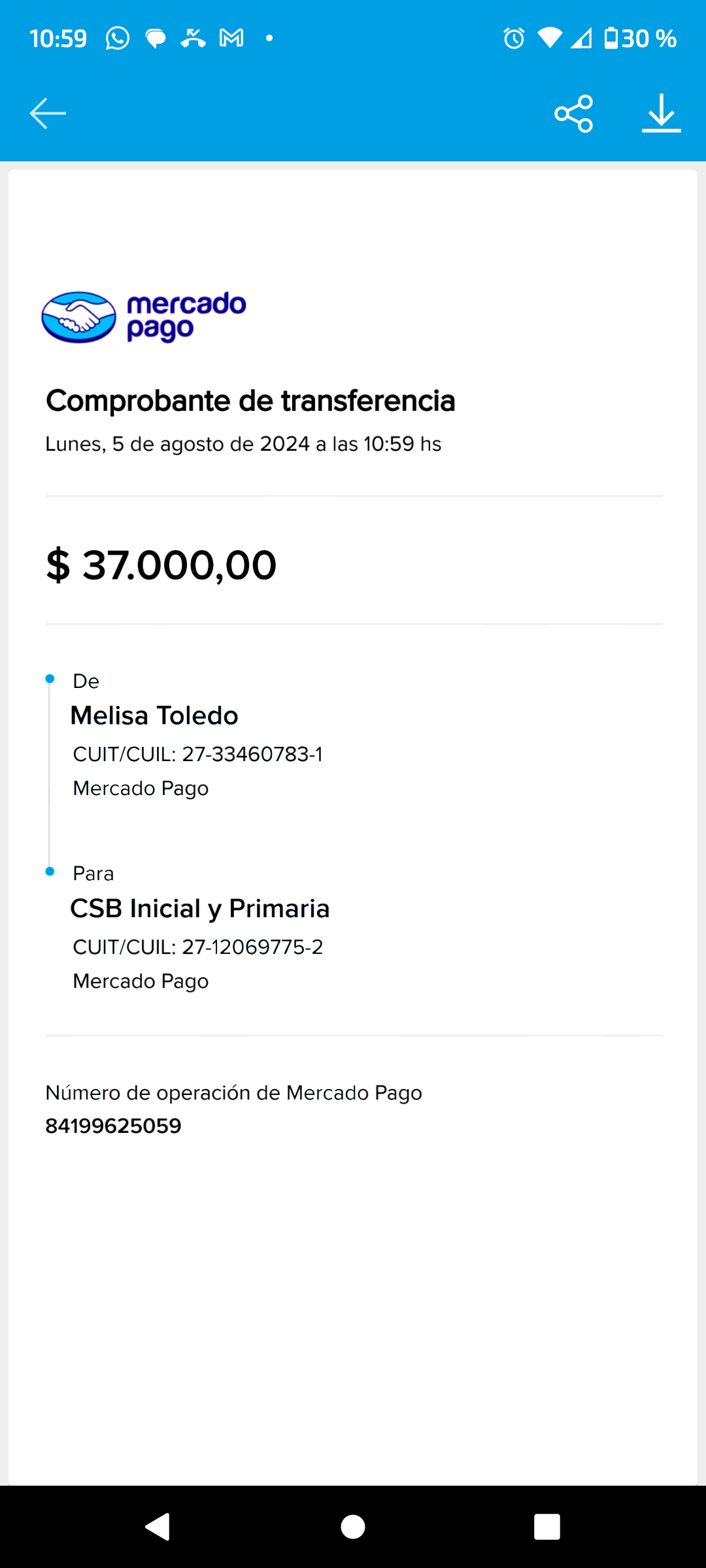Tap the Comprobante de transferencia heading

[x=250, y=400]
